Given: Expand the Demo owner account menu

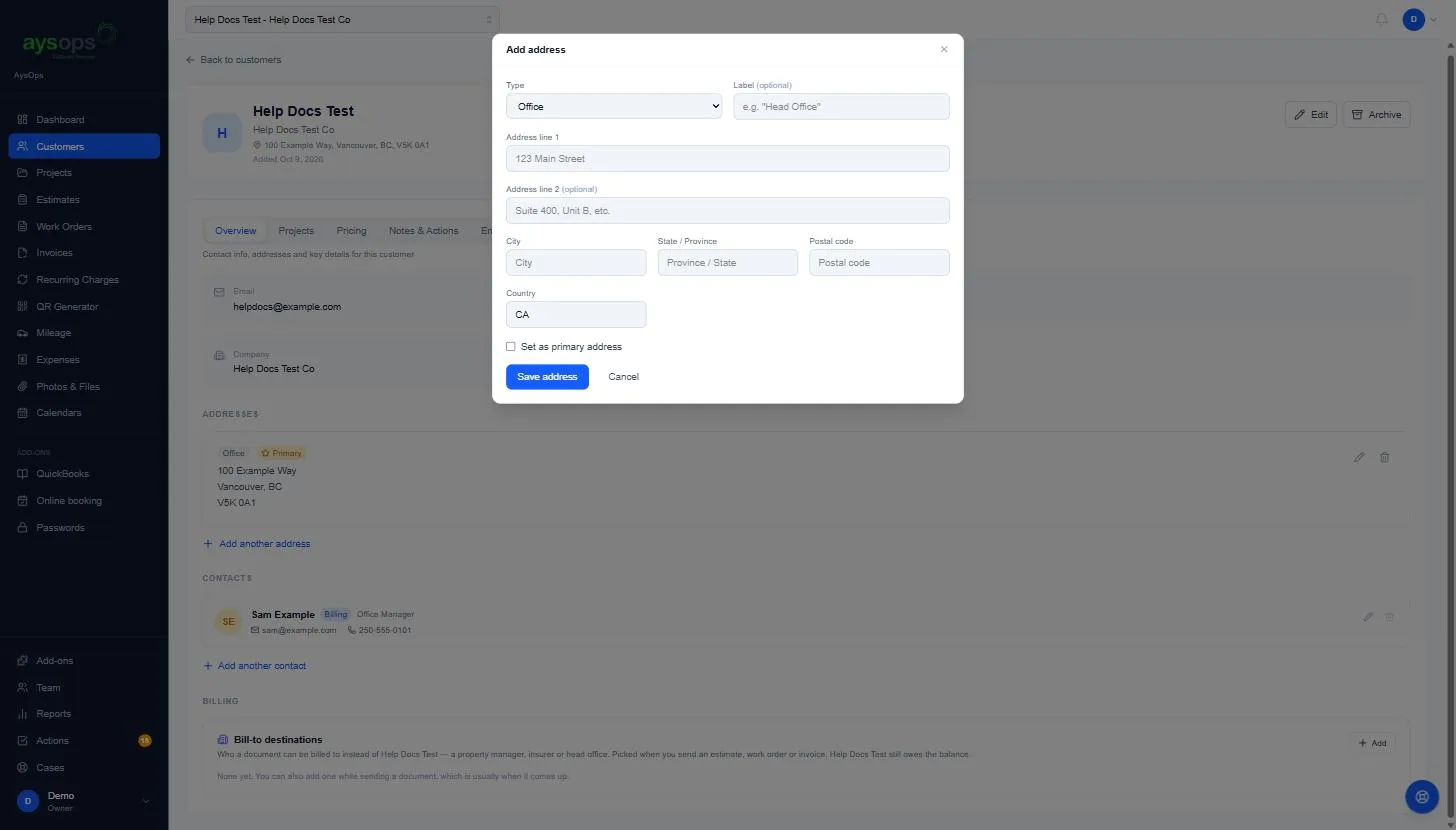Looking at the screenshot, I should pos(84,801).
